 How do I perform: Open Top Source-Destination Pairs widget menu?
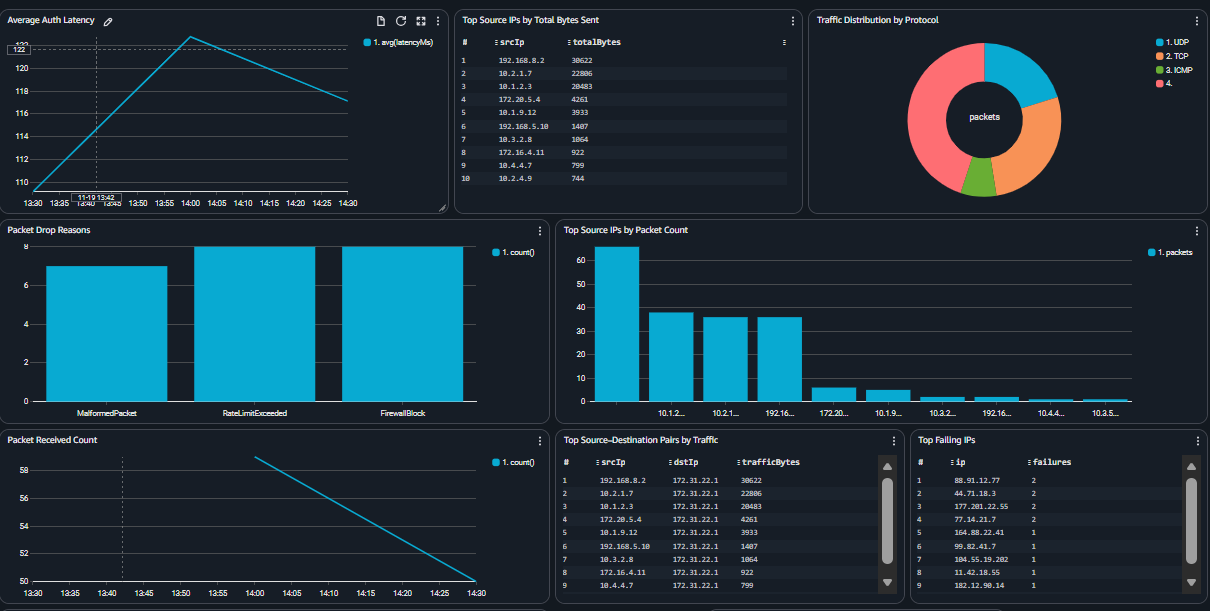pos(894,440)
